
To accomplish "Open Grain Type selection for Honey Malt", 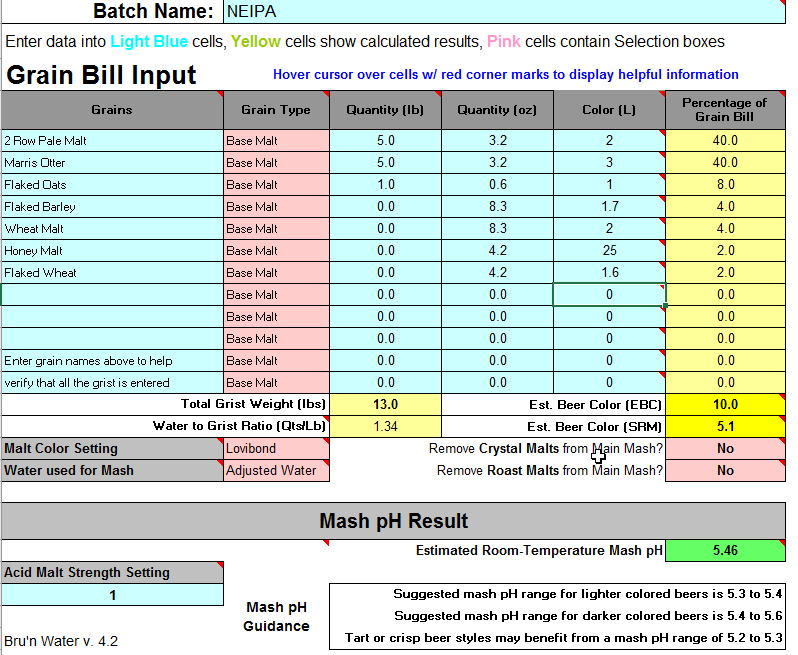I will click(276, 250).
